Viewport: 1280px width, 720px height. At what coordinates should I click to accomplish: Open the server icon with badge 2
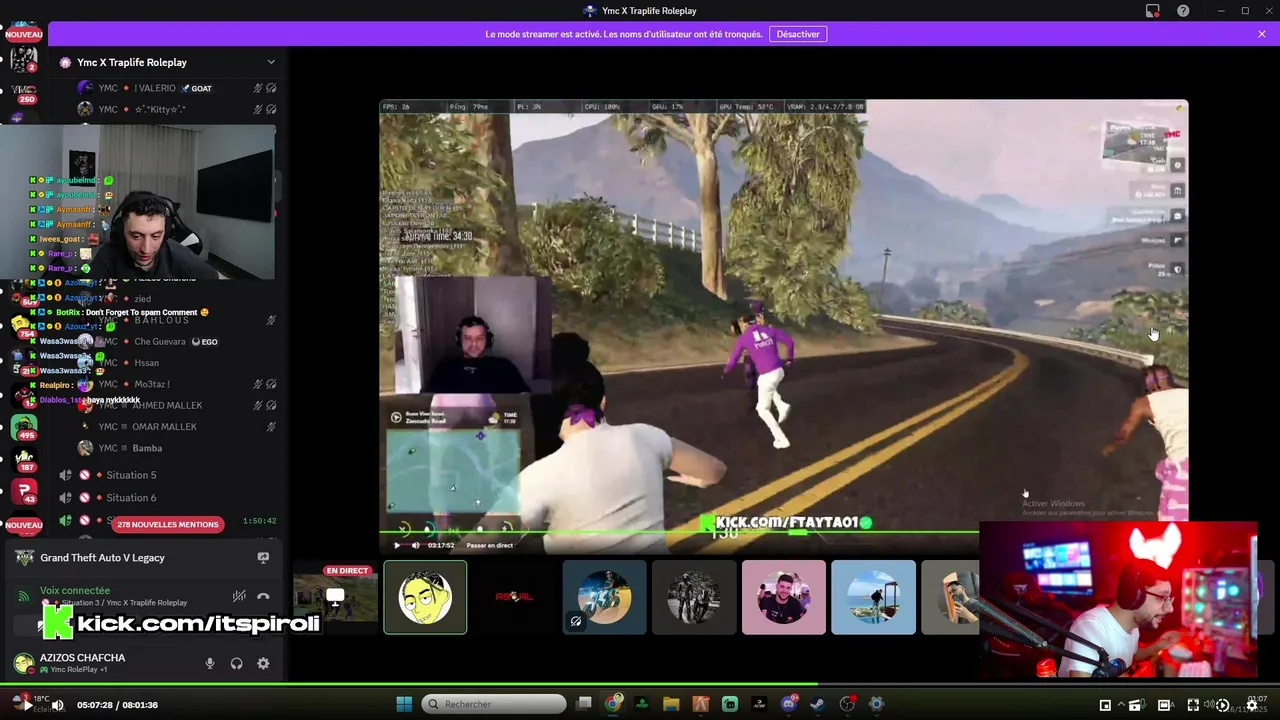(x=24, y=59)
